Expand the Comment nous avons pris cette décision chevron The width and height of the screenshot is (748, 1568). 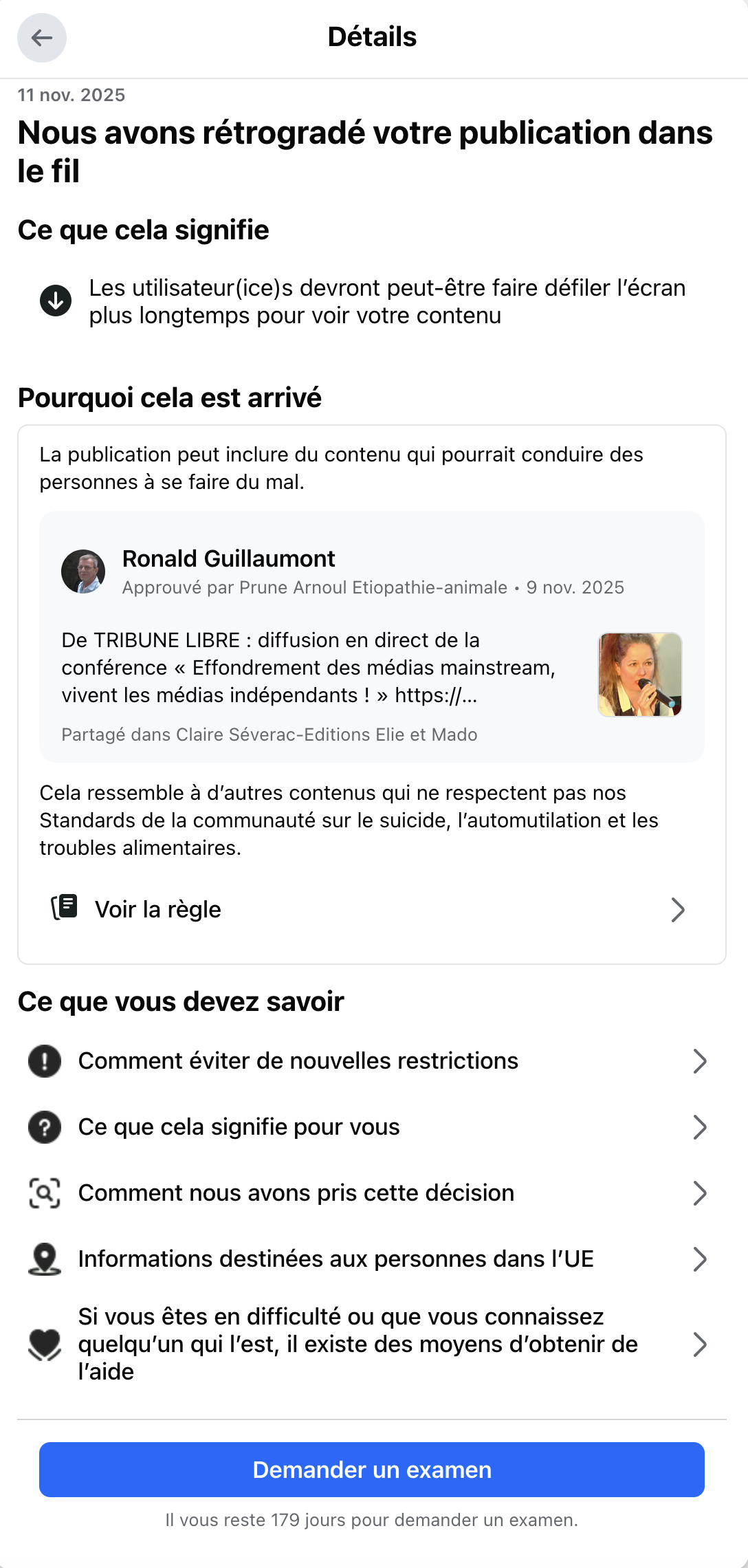[700, 1193]
